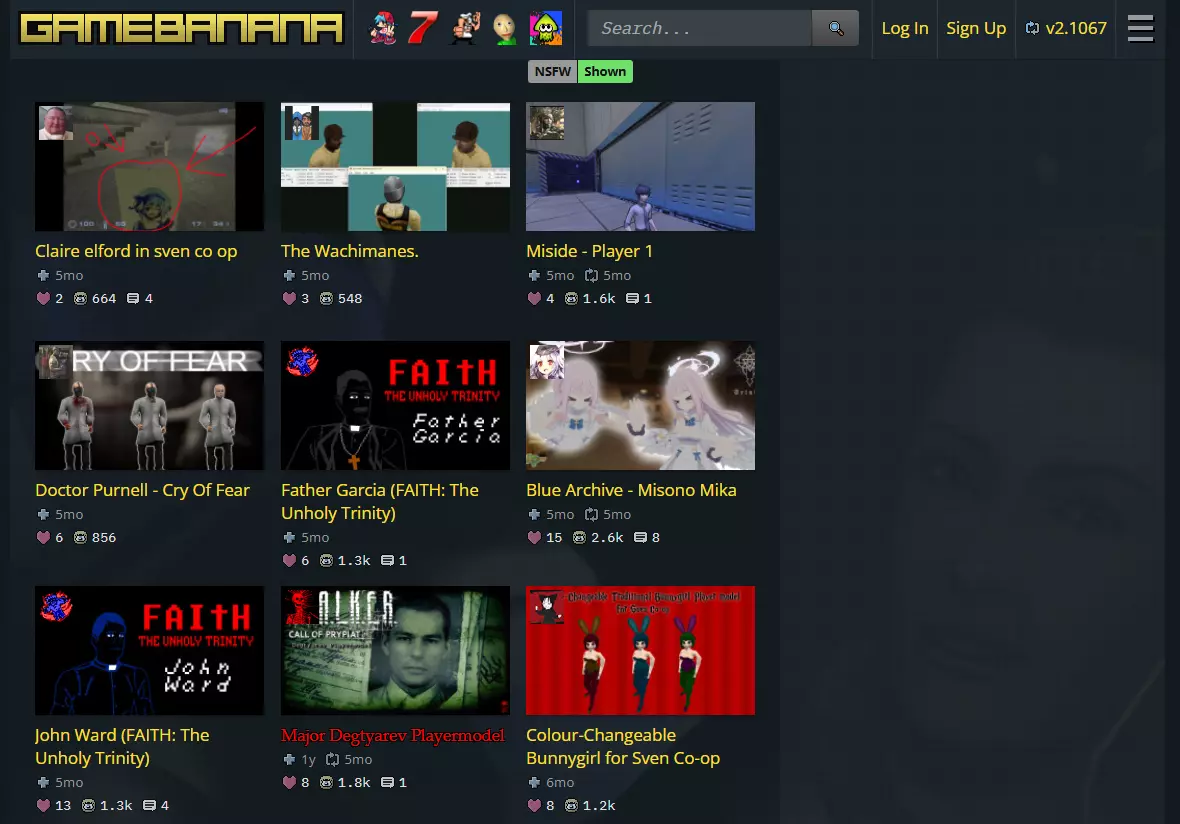Open The Wachimanes mod thumbnail

coord(395,166)
